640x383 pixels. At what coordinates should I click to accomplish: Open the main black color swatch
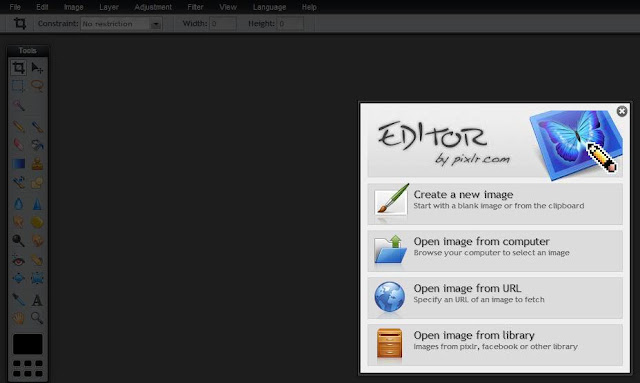(x=27, y=344)
